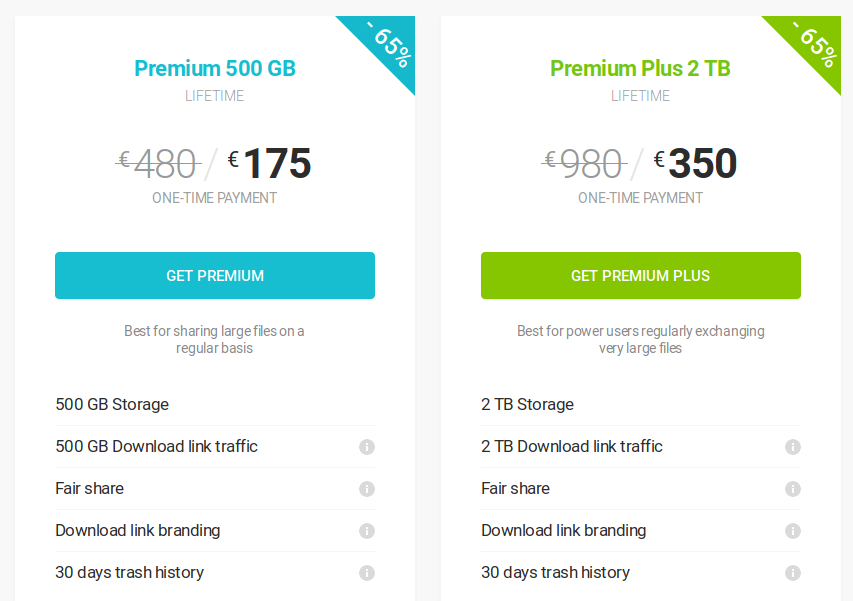Click the green -65% discount ribbon

[x=815, y=44]
